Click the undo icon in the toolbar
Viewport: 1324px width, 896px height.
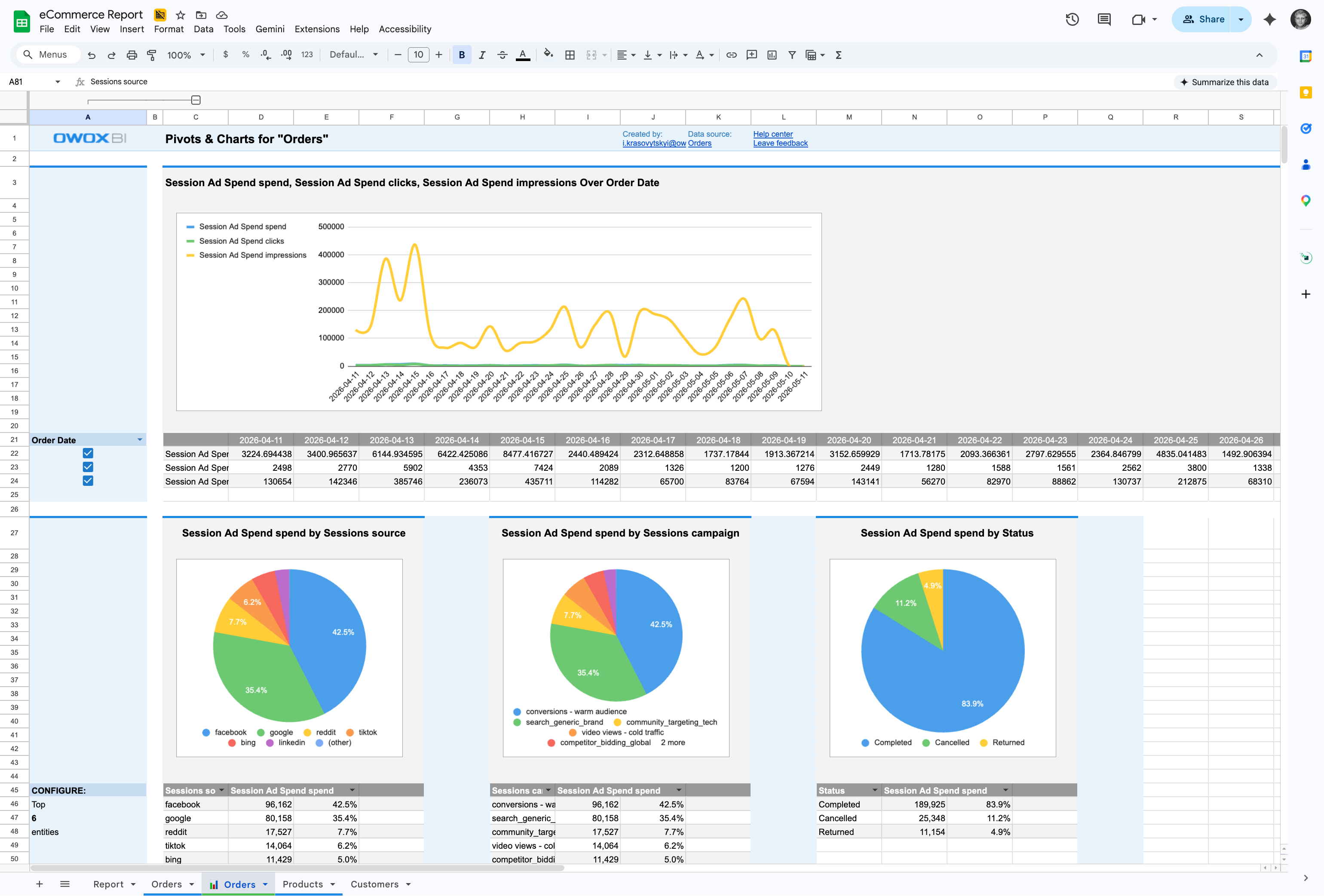point(92,55)
